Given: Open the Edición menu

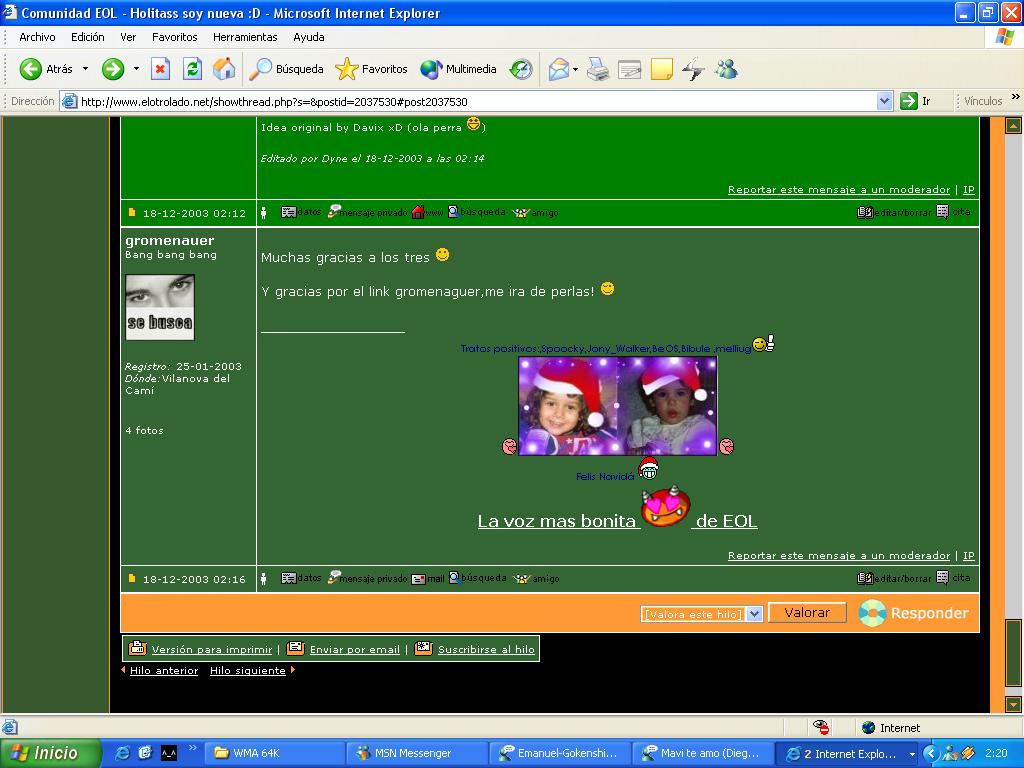Looking at the screenshot, I should click(88, 37).
